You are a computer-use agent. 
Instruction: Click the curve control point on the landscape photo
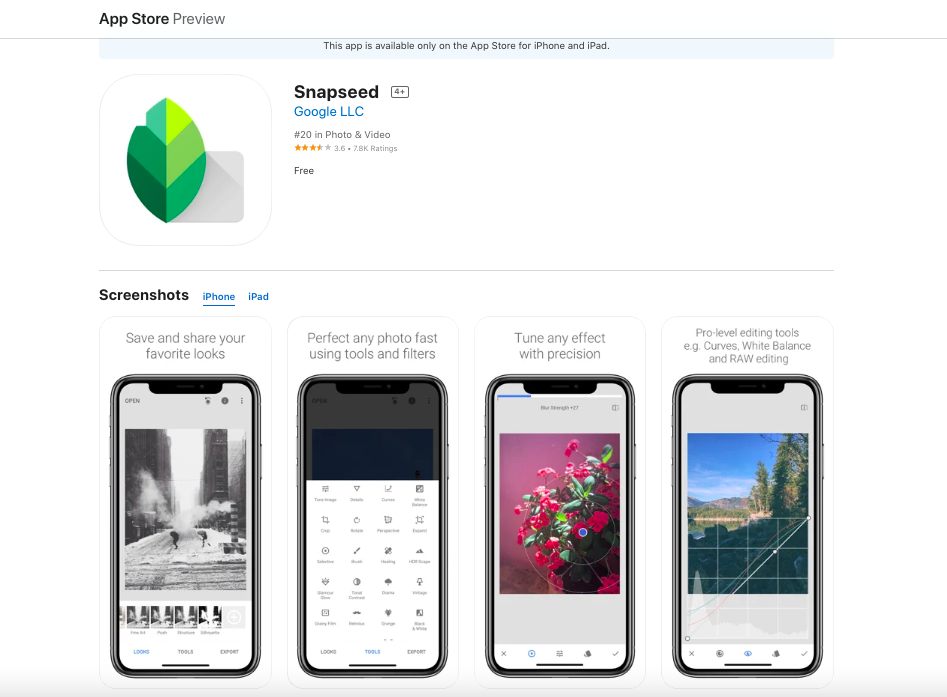[775, 551]
